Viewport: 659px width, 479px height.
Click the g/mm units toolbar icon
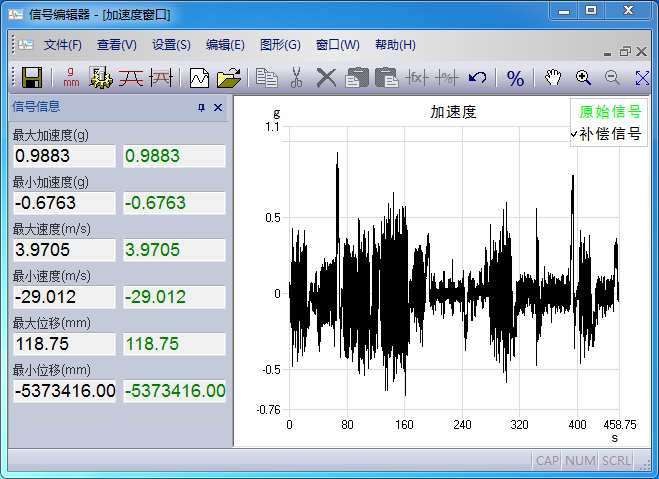point(71,78)
